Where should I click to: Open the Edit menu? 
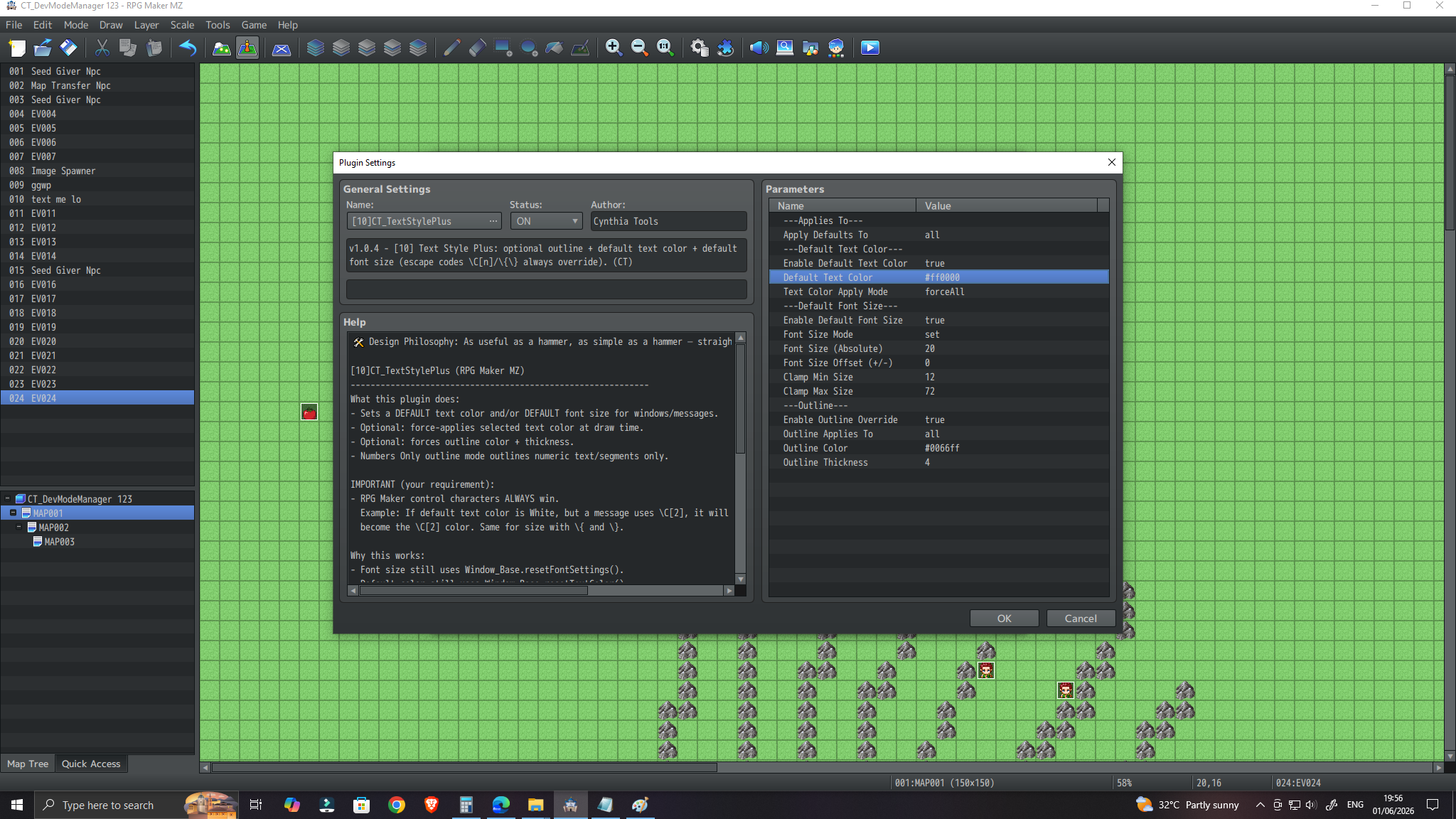click(43, 25)
